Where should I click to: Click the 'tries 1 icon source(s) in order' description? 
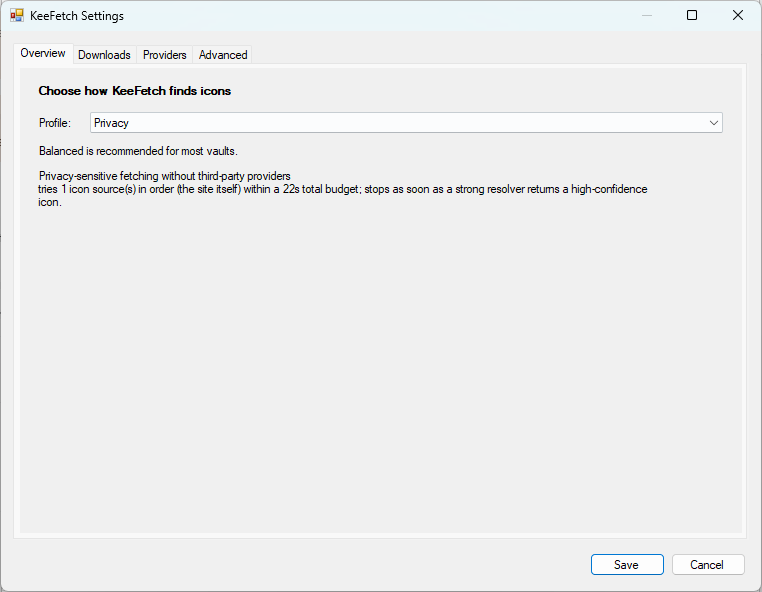pos(343,195)
